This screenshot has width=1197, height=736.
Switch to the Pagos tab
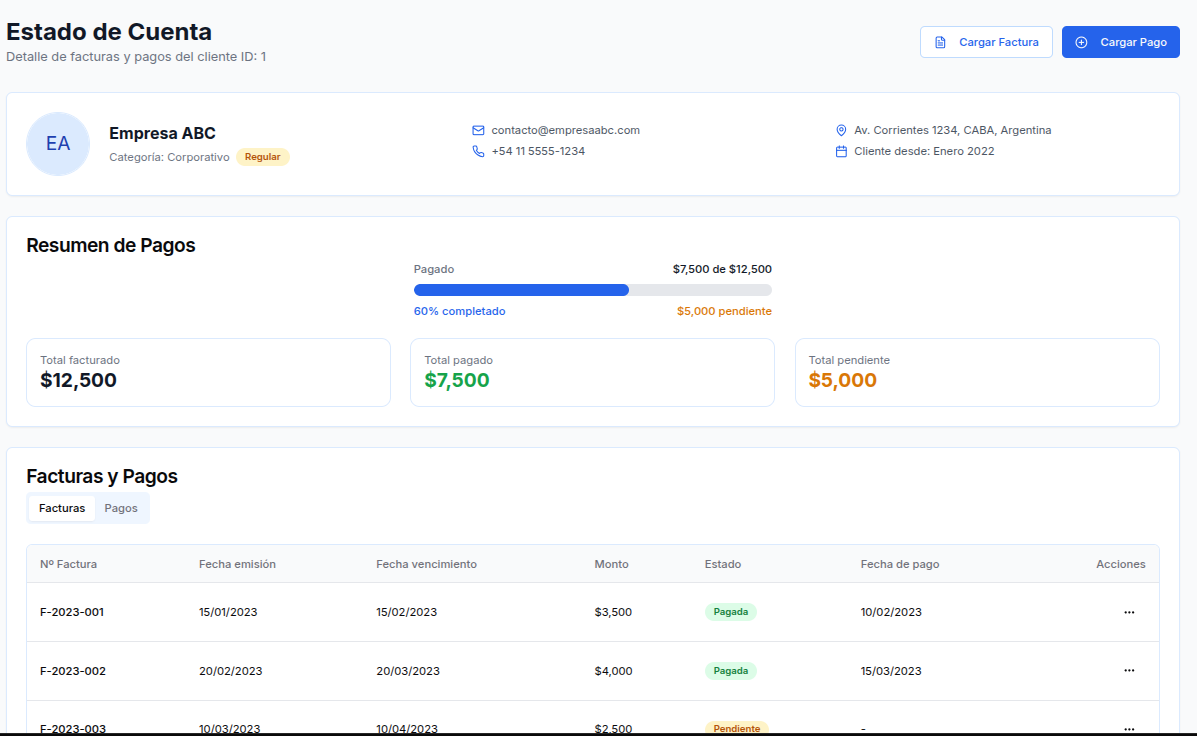121,508
